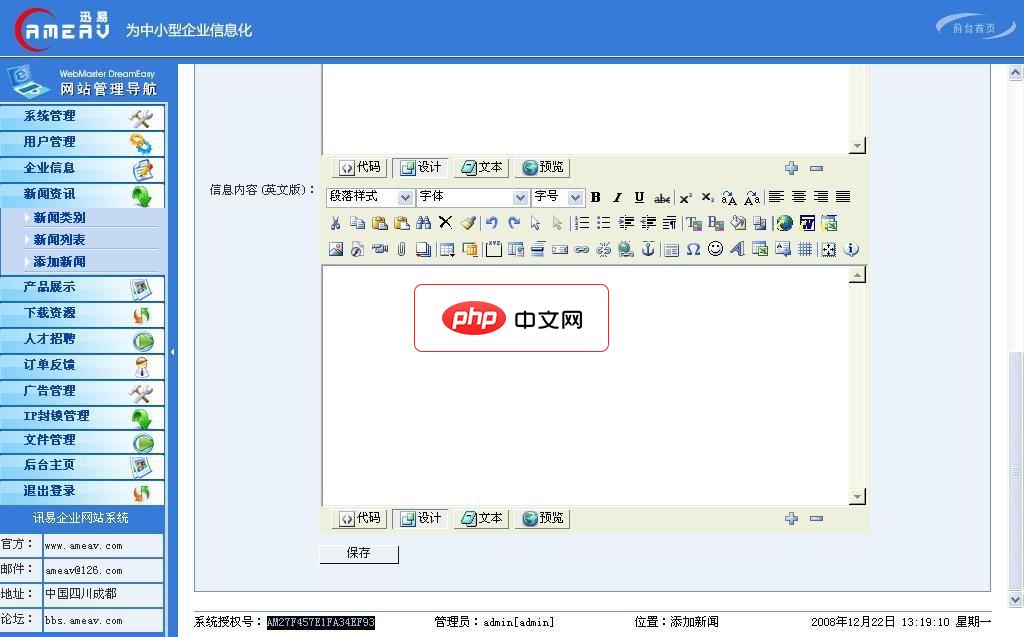Undo the last edit
The width and height of the screenshot is (1024, 637).
(492, 223)
